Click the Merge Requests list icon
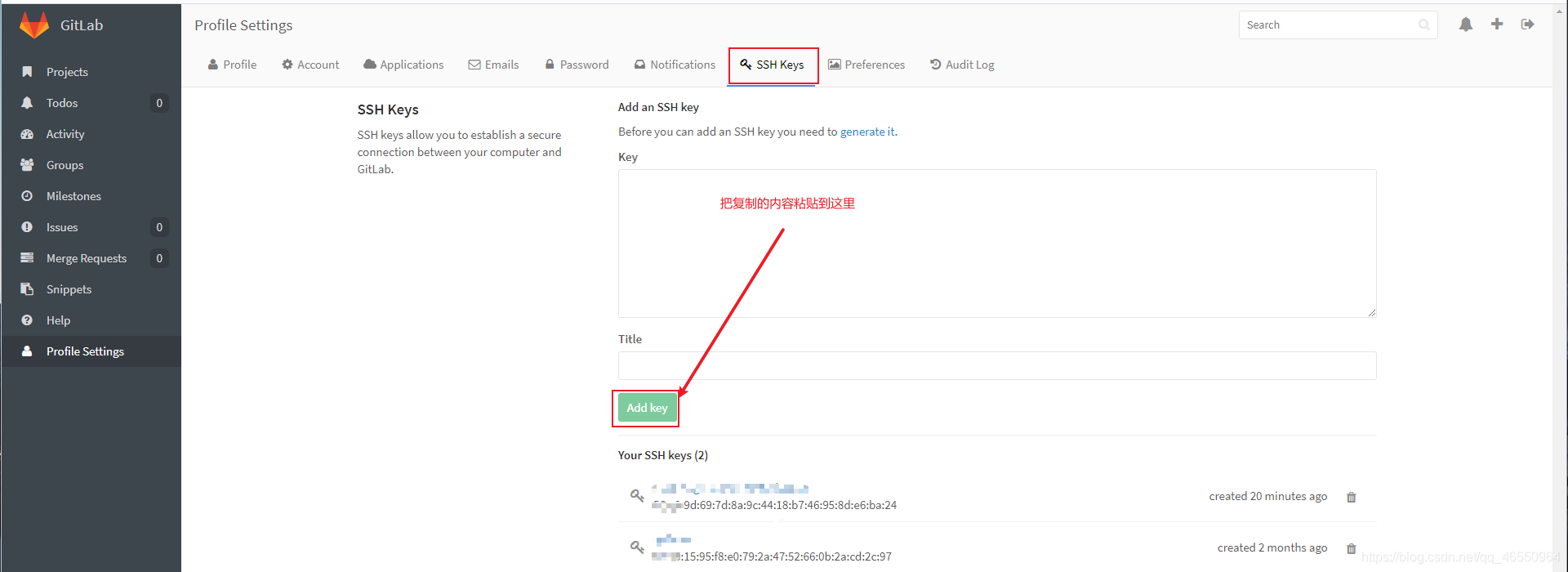Viewport: 1568px width, 572px height. pos(27,258)
